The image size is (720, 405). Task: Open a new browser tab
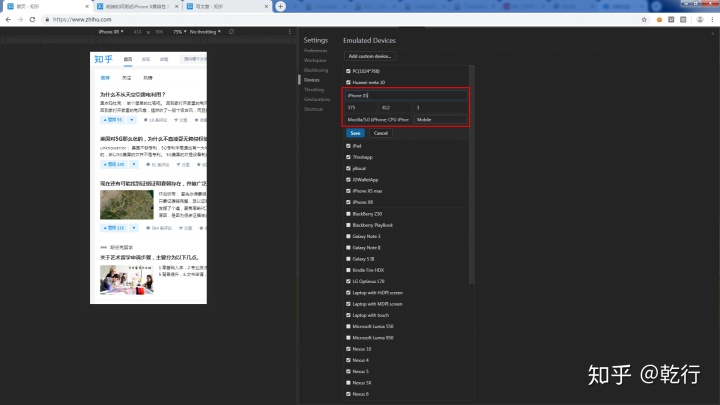[x=280, y=6]
